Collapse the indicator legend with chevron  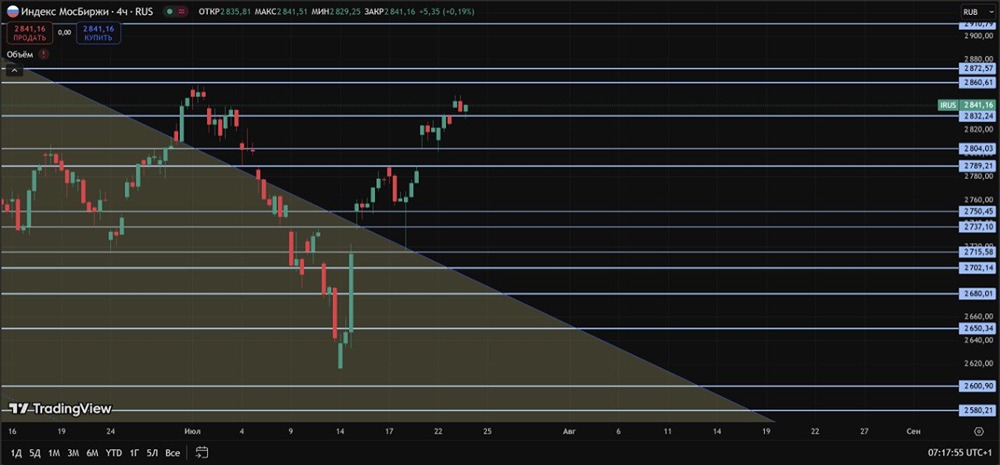[x=13, y=71]
